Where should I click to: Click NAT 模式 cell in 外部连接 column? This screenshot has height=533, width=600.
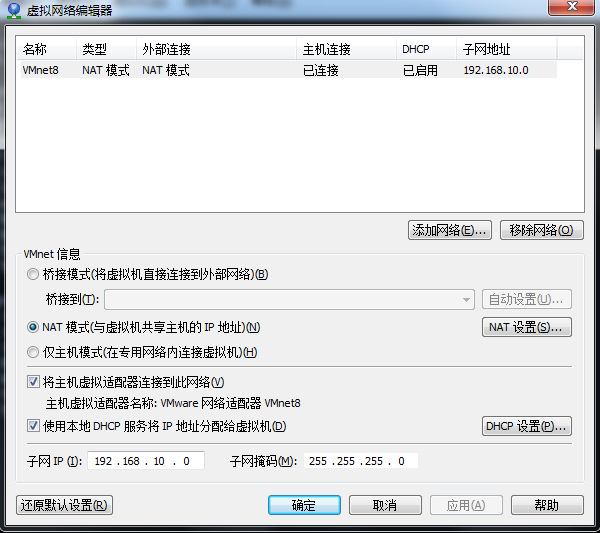(166, 70)
